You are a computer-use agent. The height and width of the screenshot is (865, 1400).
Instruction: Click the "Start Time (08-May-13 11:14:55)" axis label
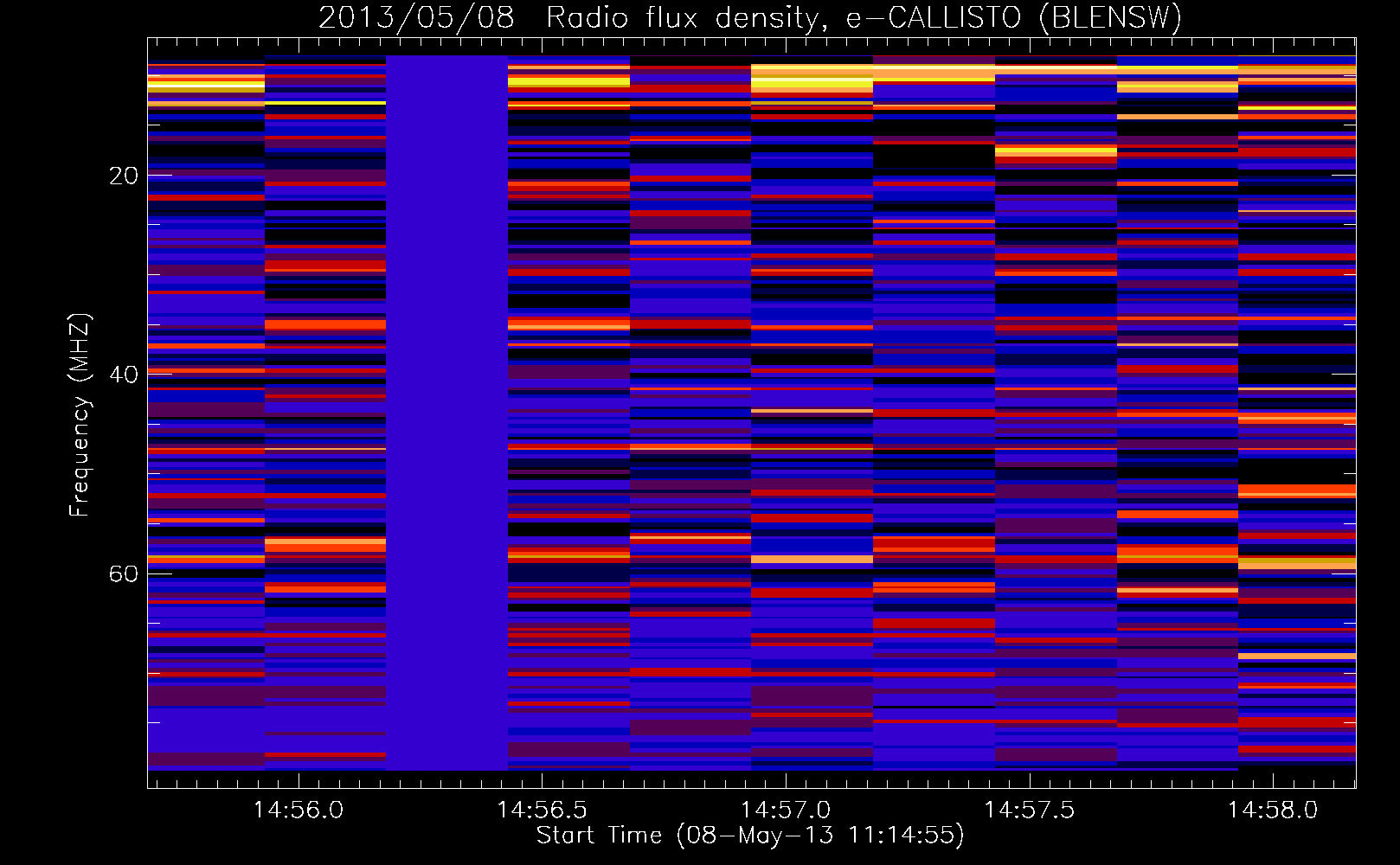[x=750, y=836]
